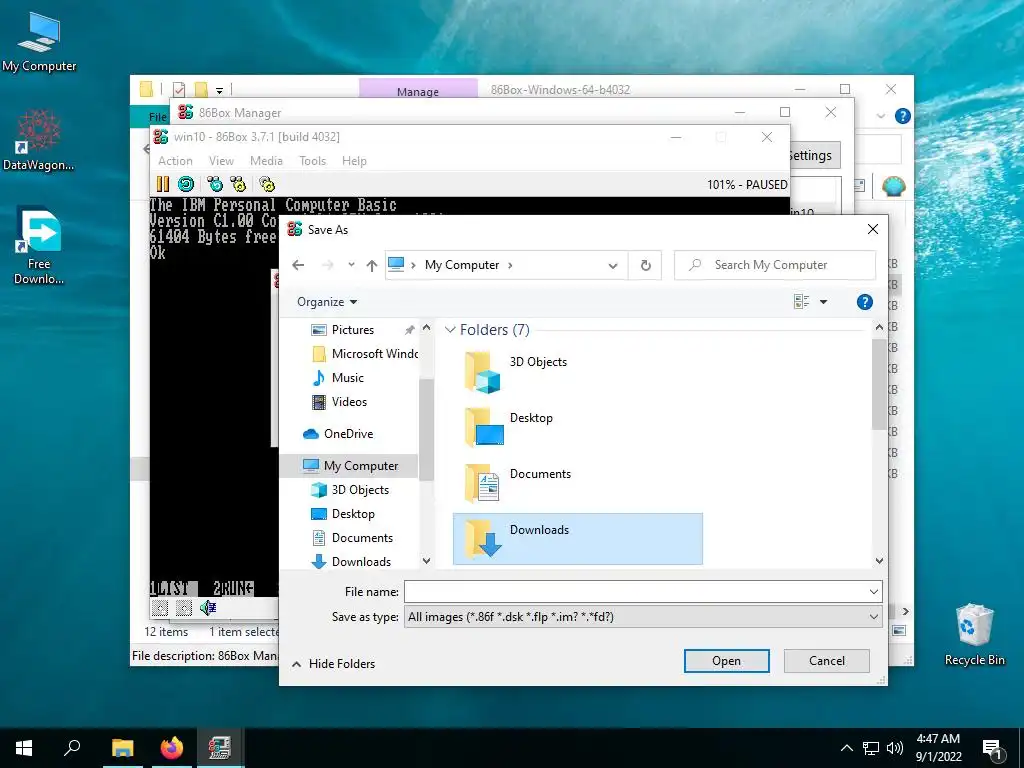Go back in the Save As dialog
The image size is (1024, 768).
(298, 265)
